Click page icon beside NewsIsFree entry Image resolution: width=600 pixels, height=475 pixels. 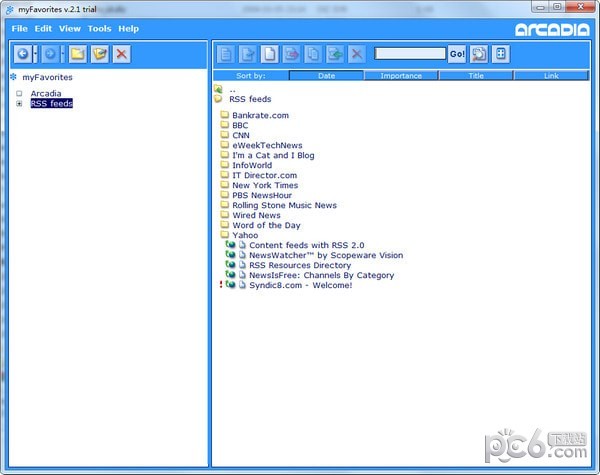(x=242, y=274)
